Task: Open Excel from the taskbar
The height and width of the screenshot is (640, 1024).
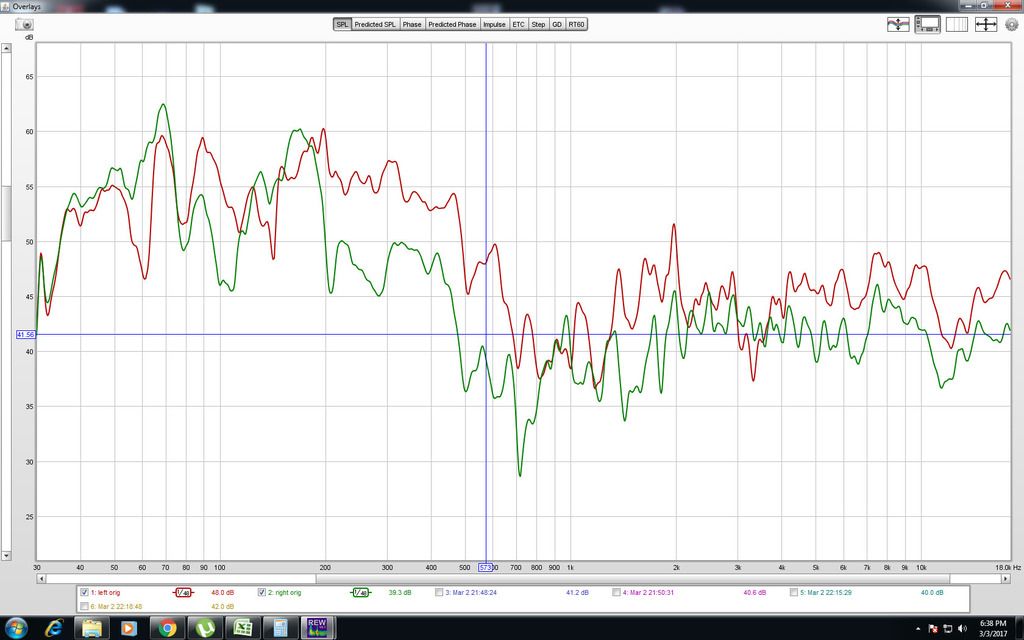Action: (x=242, y=628)
